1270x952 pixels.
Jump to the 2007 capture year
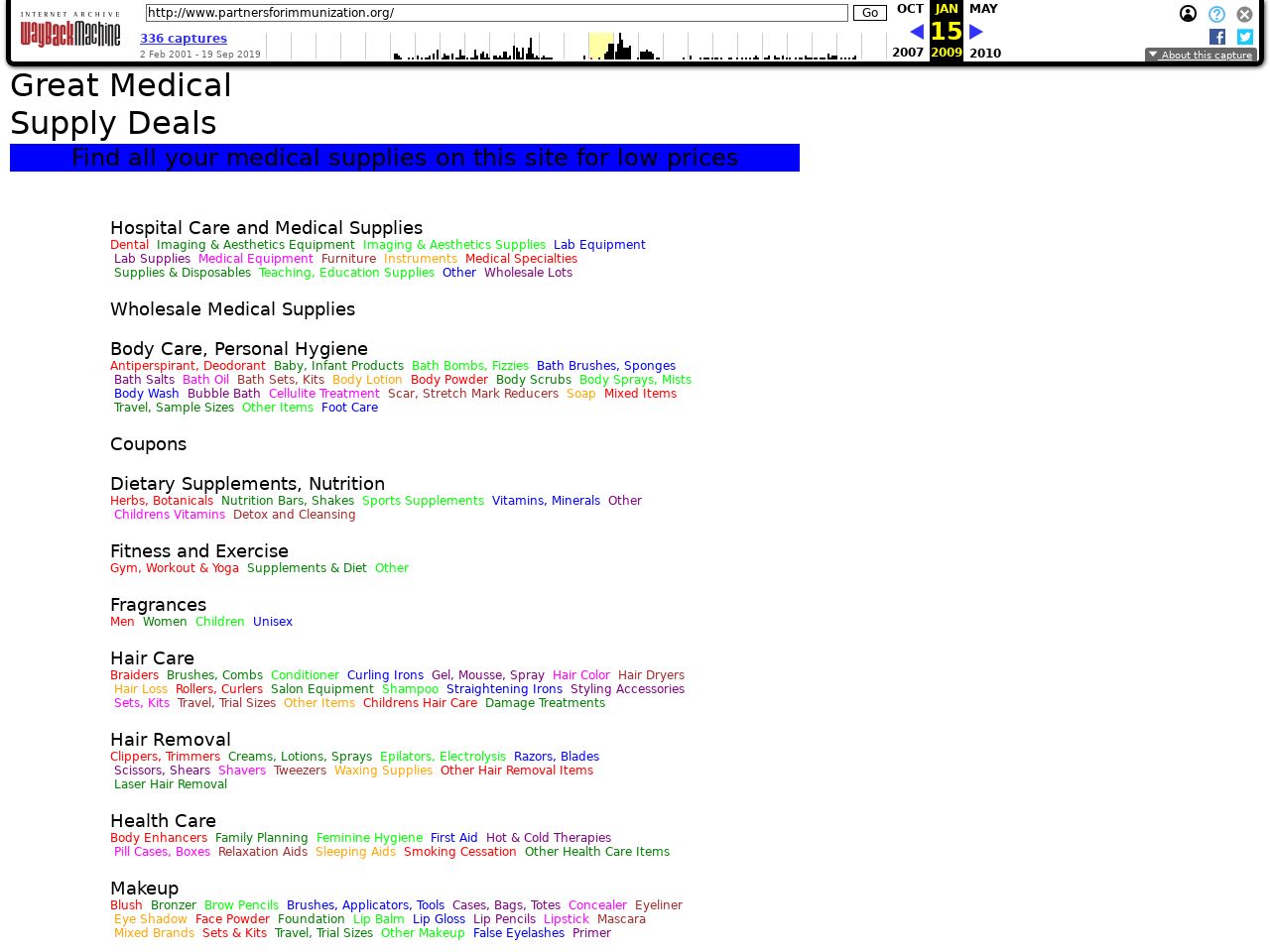click(x=908, y=53)
